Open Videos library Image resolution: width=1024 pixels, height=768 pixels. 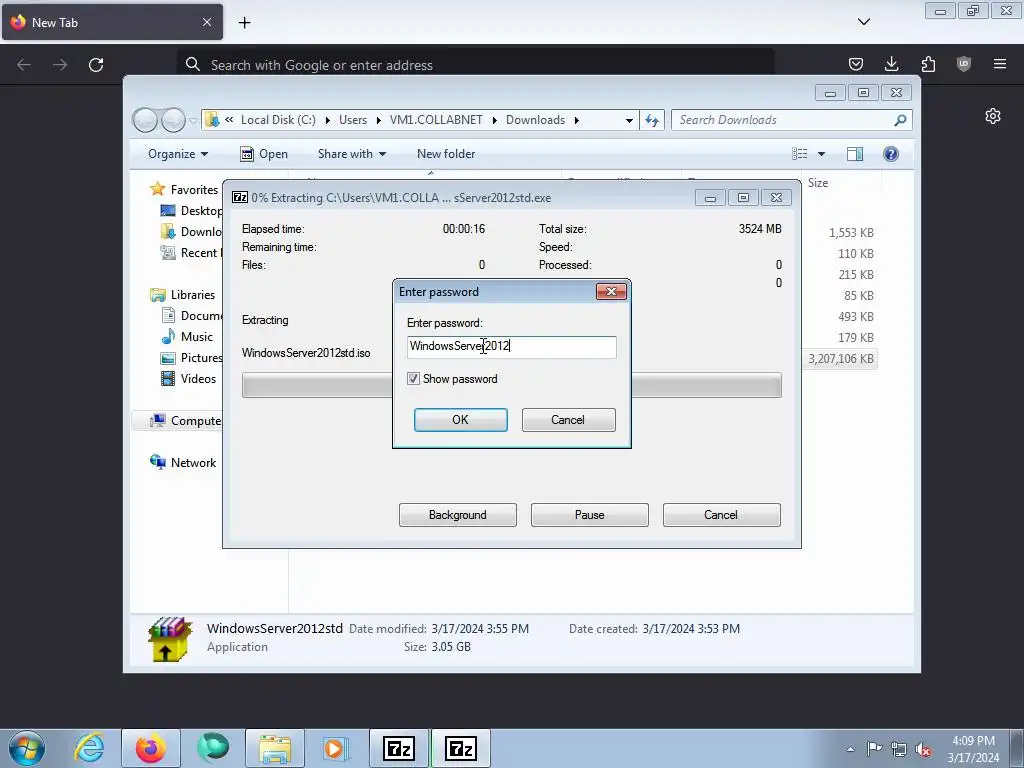pos(198,379)
